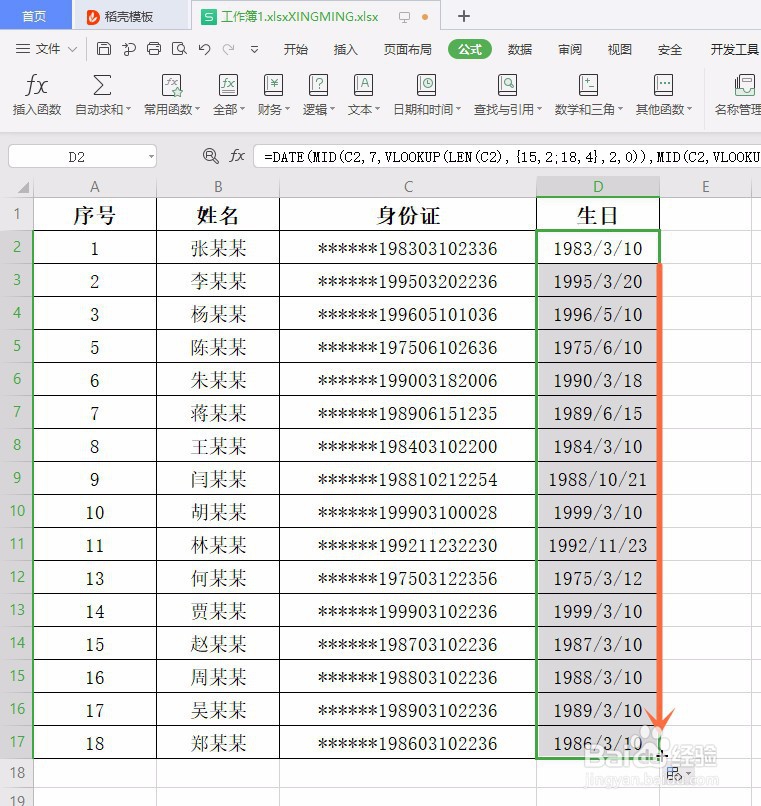The image size is (761, 806).
Task: Open Common Functions (常用函数) list
Action: coord(172,94)
